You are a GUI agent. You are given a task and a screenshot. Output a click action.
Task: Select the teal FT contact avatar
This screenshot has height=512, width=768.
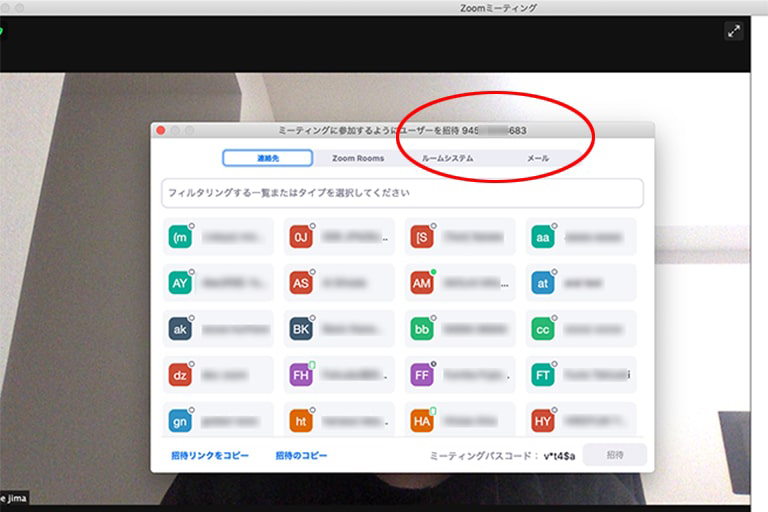coord(543,375)
